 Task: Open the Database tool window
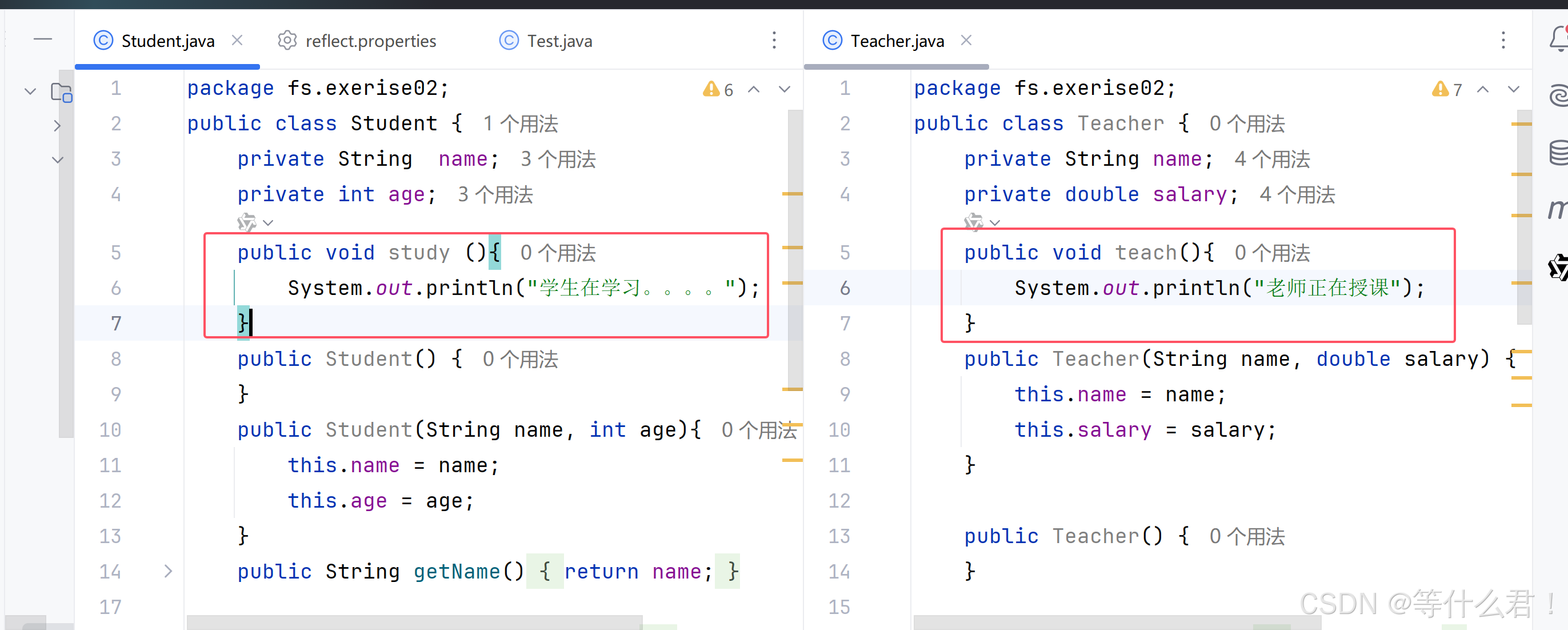coord(1559,152)
